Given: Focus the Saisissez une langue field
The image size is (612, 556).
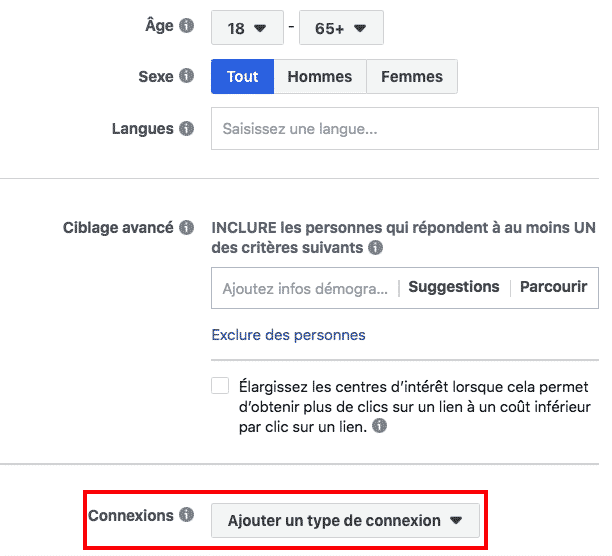Looking at the screenshot, I should coord(404,129).
